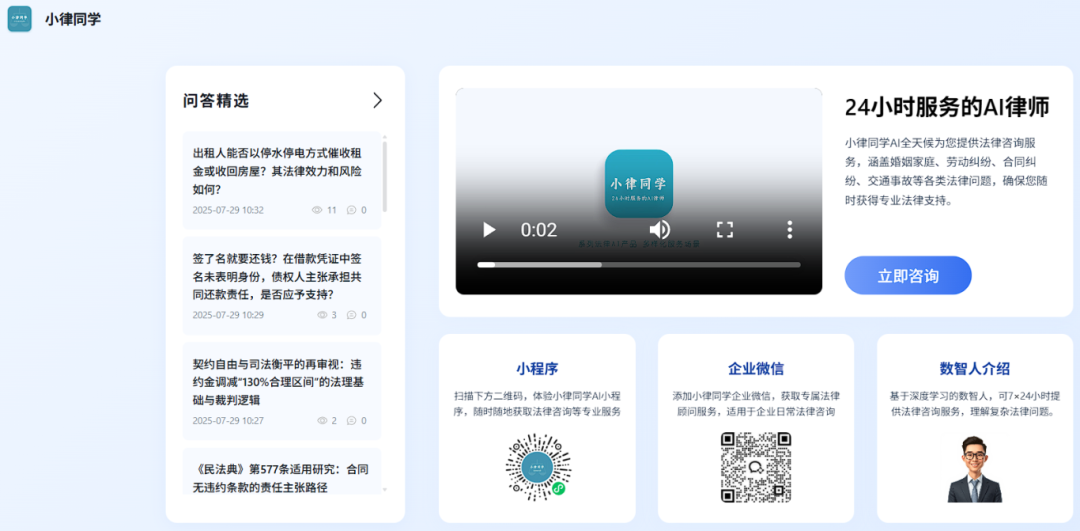
Task: Click the eye icon on the 契约自由 article
Action: (x=322, y=421)
